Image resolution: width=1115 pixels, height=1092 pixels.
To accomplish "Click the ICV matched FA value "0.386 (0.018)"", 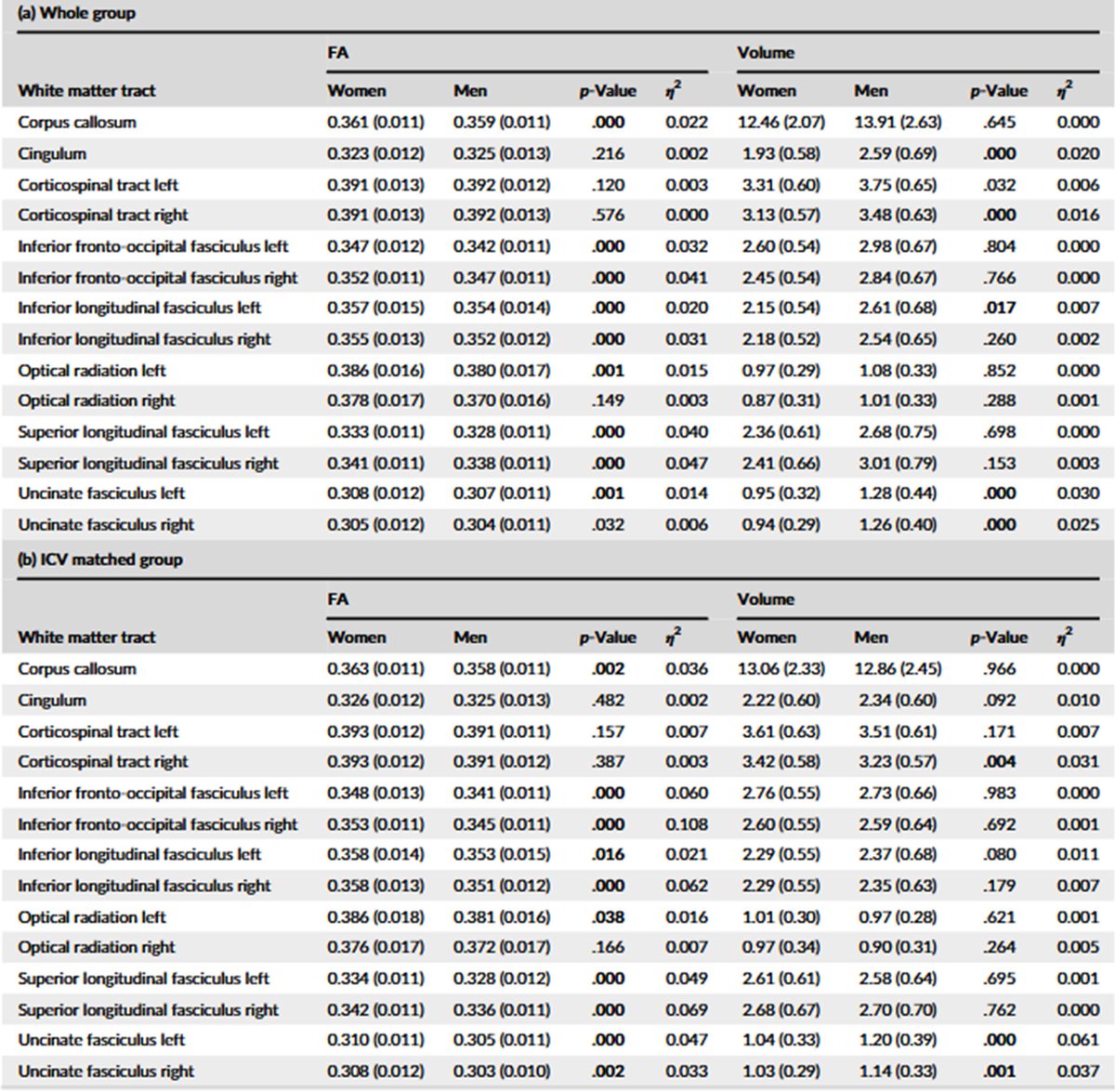I will (x=375, y=917).
